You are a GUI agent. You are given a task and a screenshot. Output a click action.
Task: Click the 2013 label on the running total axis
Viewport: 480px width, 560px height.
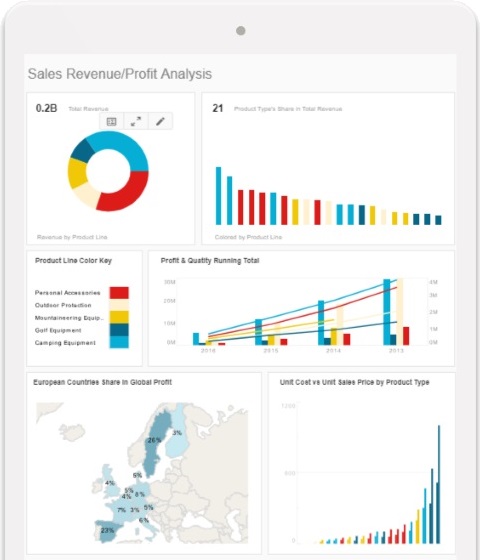tap(396, 351)
